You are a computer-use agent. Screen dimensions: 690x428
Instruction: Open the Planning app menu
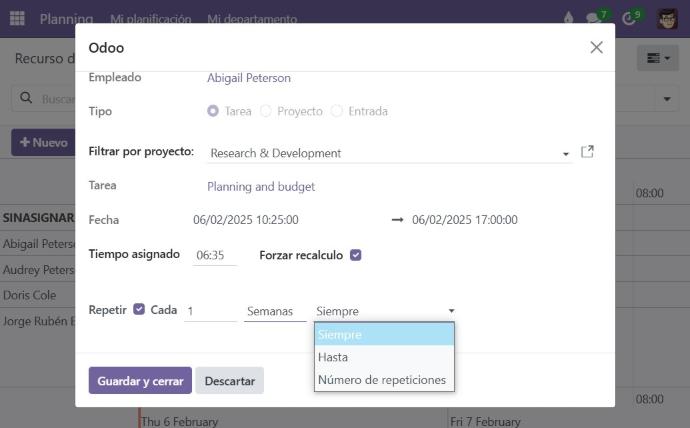66,19
